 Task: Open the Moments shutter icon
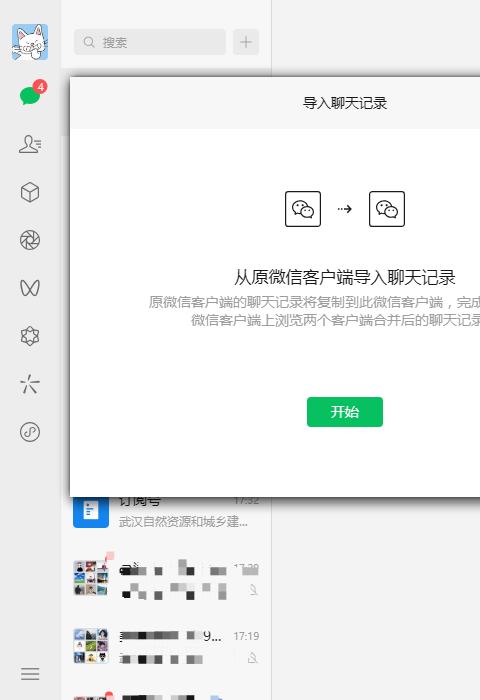pos(30,240)
